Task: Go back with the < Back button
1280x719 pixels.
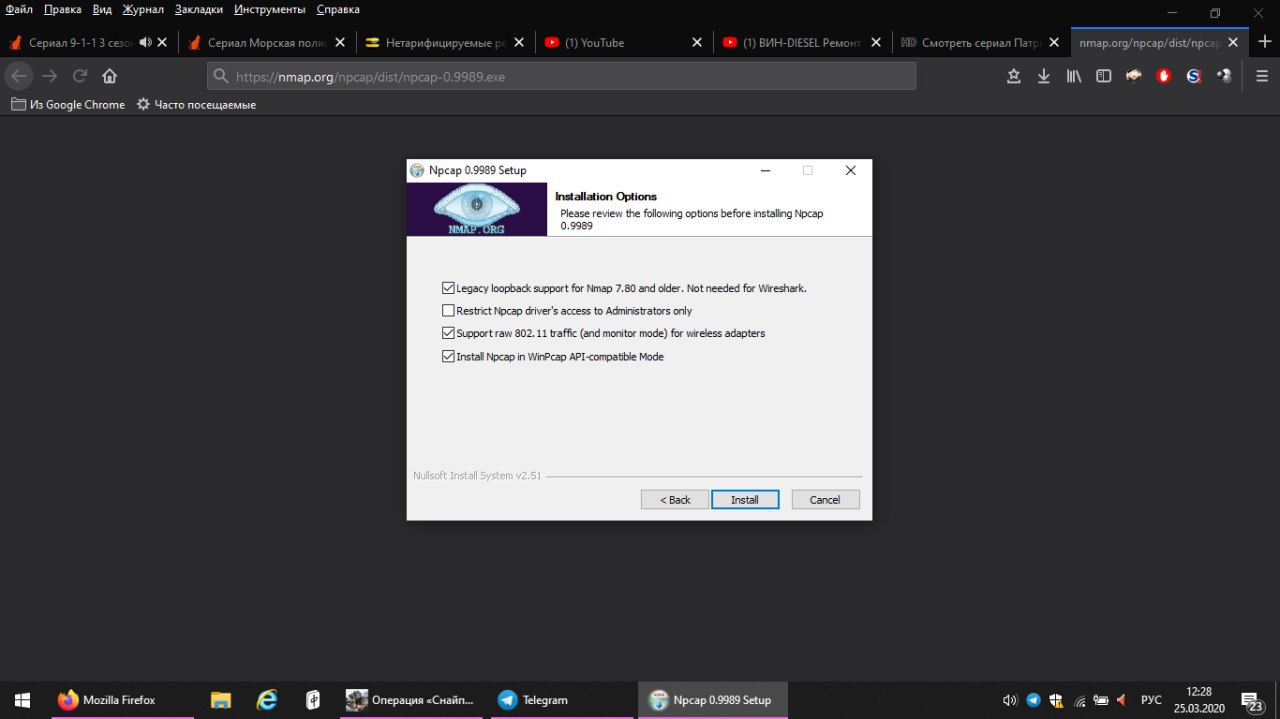Action: [x=675, y=500]
